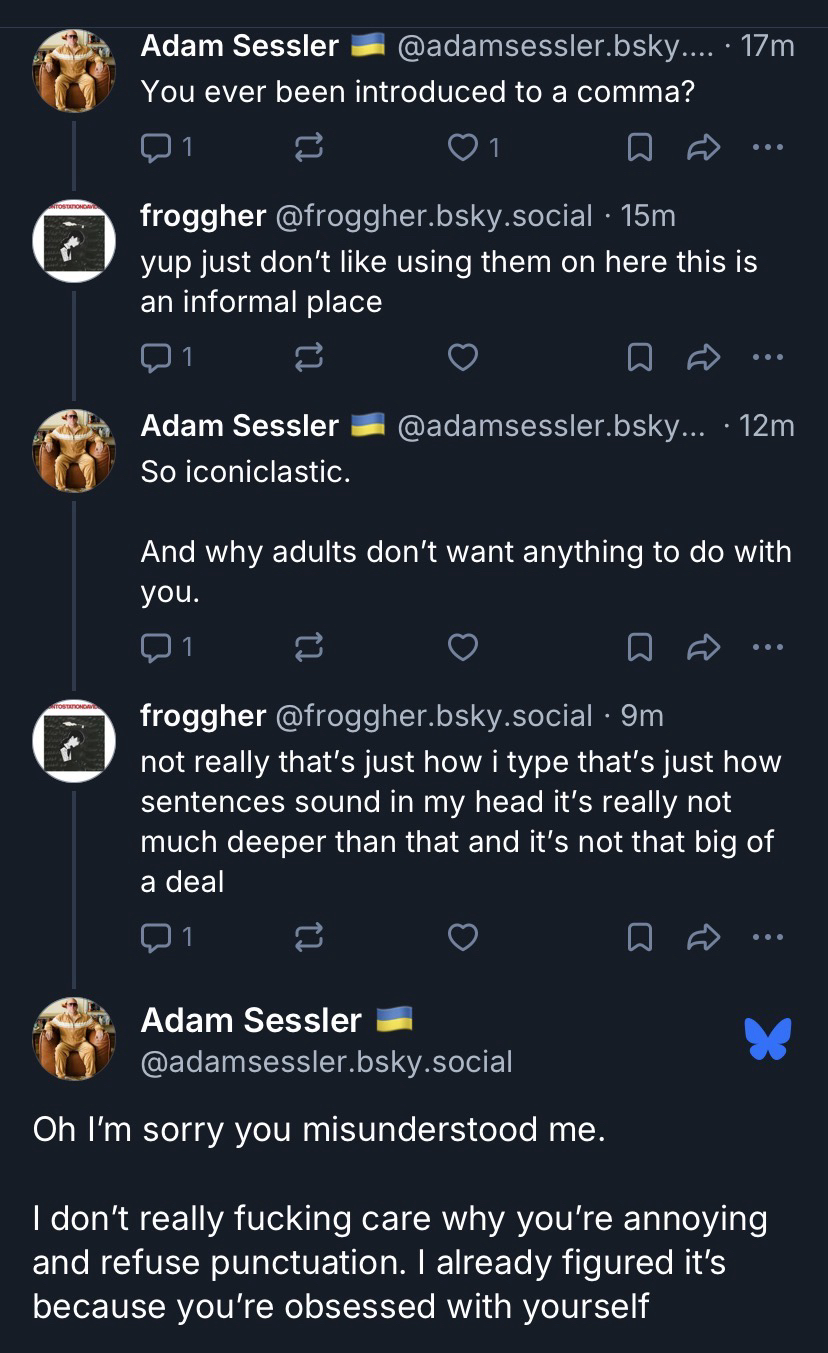The height and width of the screenshot is (1353, 828).
Task: Bookmark froggher's 'how i type' post
Action: pos(639,937)
